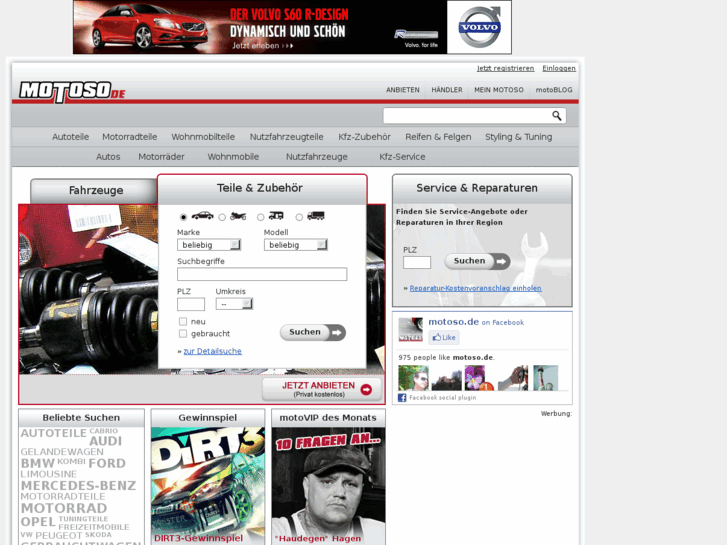Click the top search text box
The width and height of the screenshot is (727, 545).
(x=467, y=115)
